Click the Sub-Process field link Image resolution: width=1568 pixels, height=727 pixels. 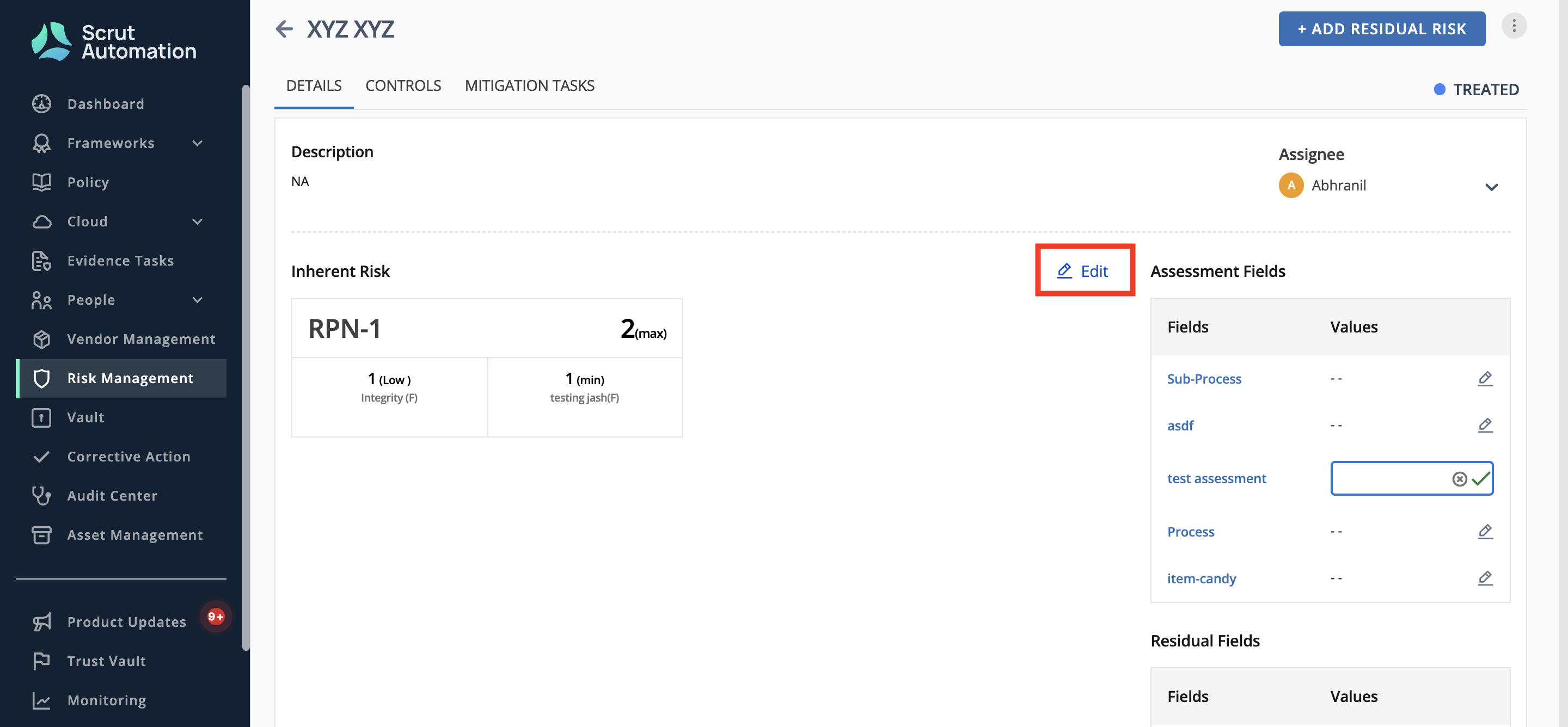click(1204, 378)
